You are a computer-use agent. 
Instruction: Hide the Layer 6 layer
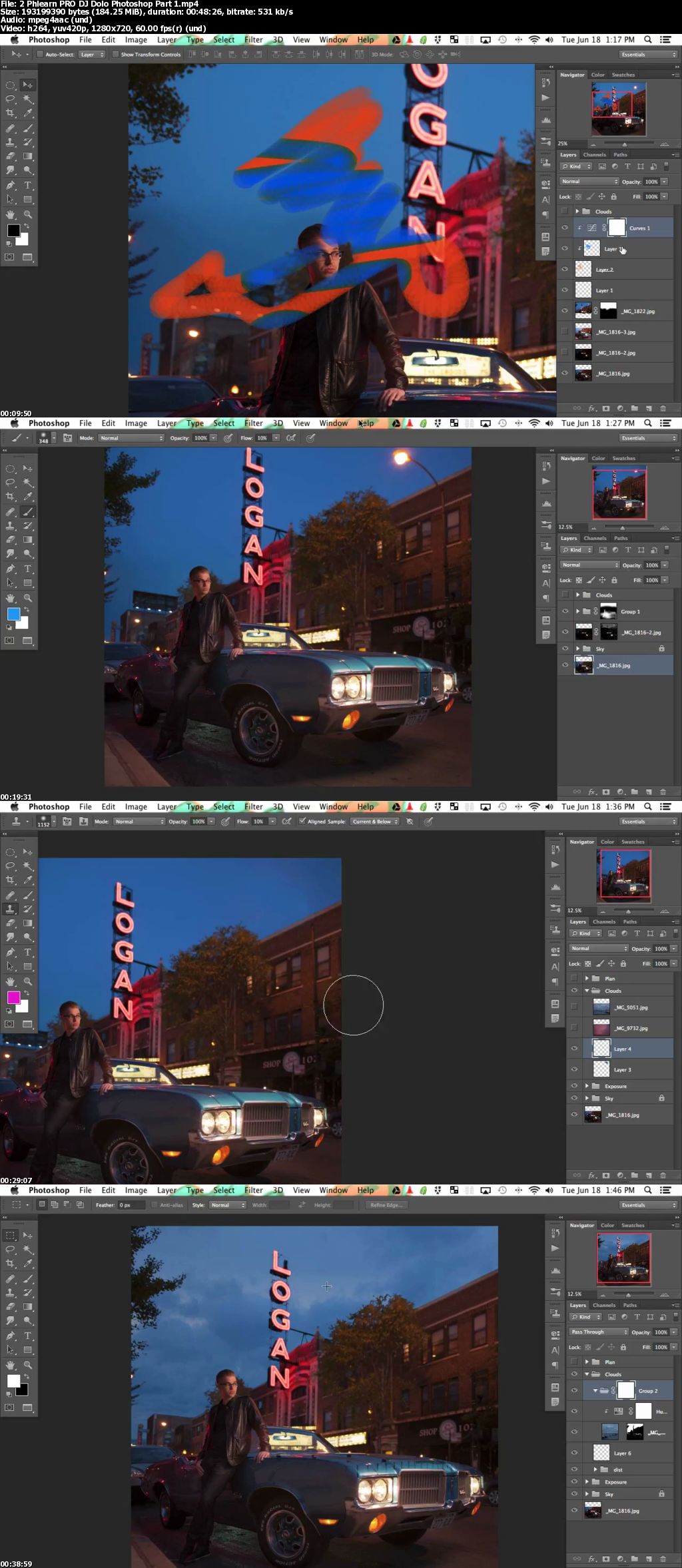574,1453
